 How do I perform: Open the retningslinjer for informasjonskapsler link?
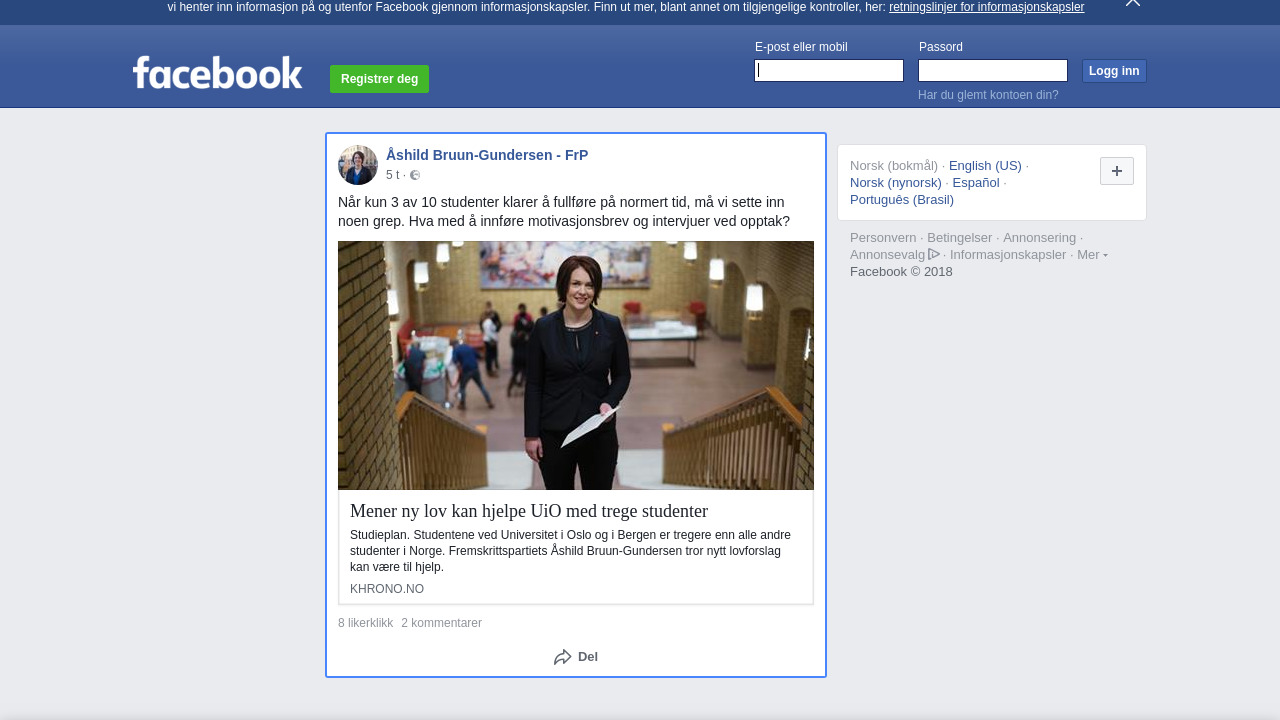click(986, 7)
